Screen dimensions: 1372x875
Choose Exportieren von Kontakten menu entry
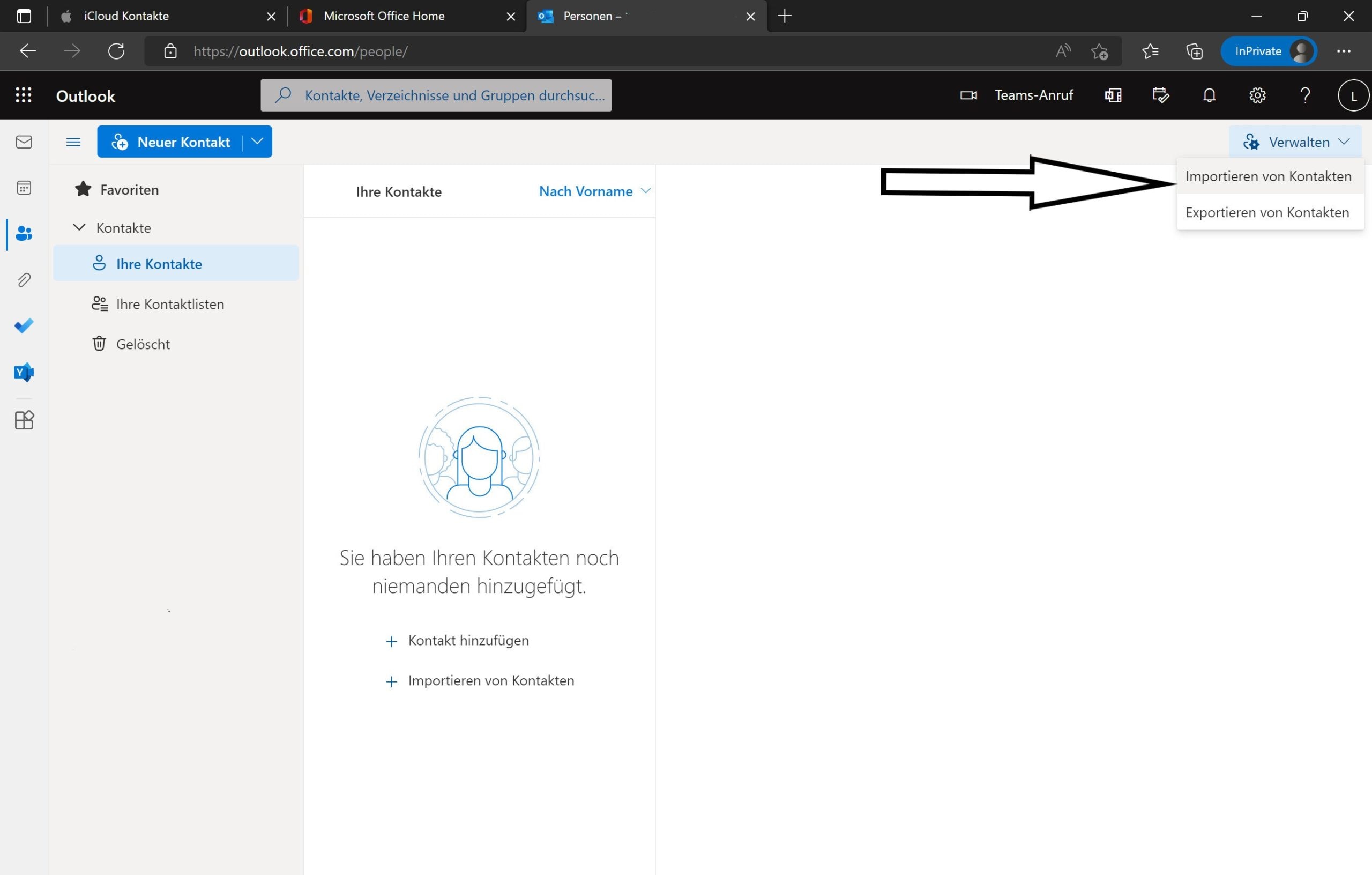tap(1266, 213)
